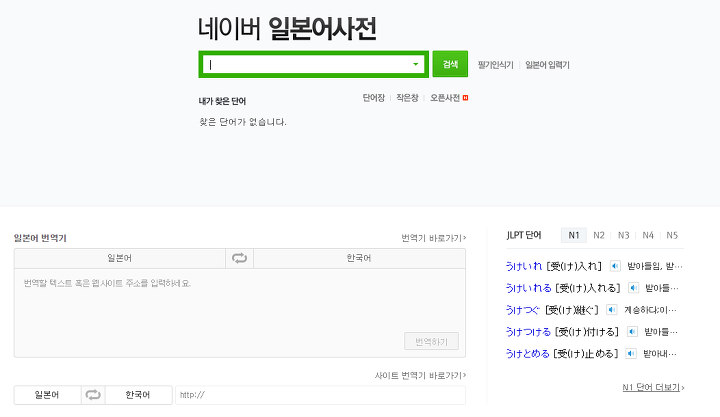
Task: Click 내가 찾은 단어 heading
Action: pos(222,101)
